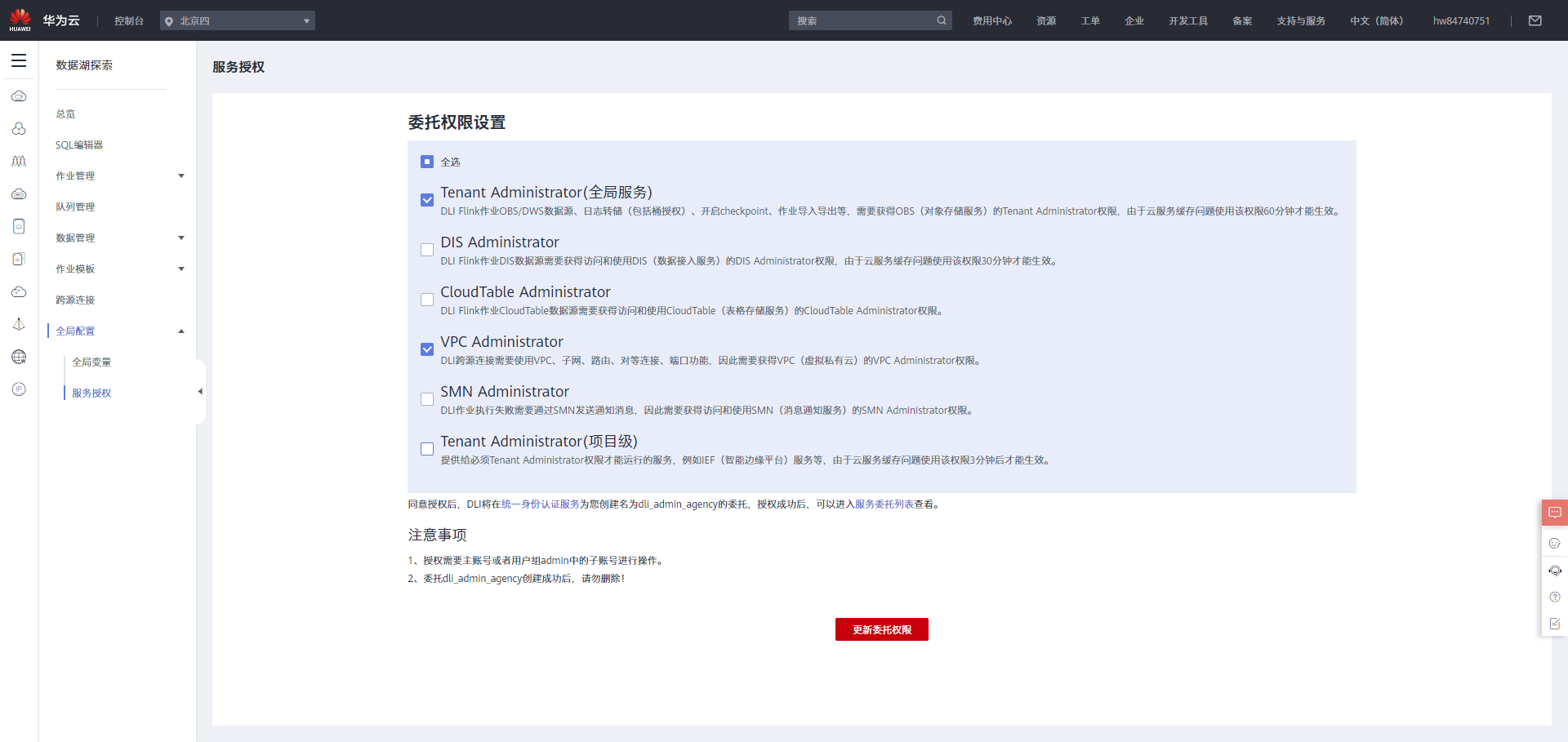
Task: Open 跨源连接 sidebar item
Action: tap(75, 300)
